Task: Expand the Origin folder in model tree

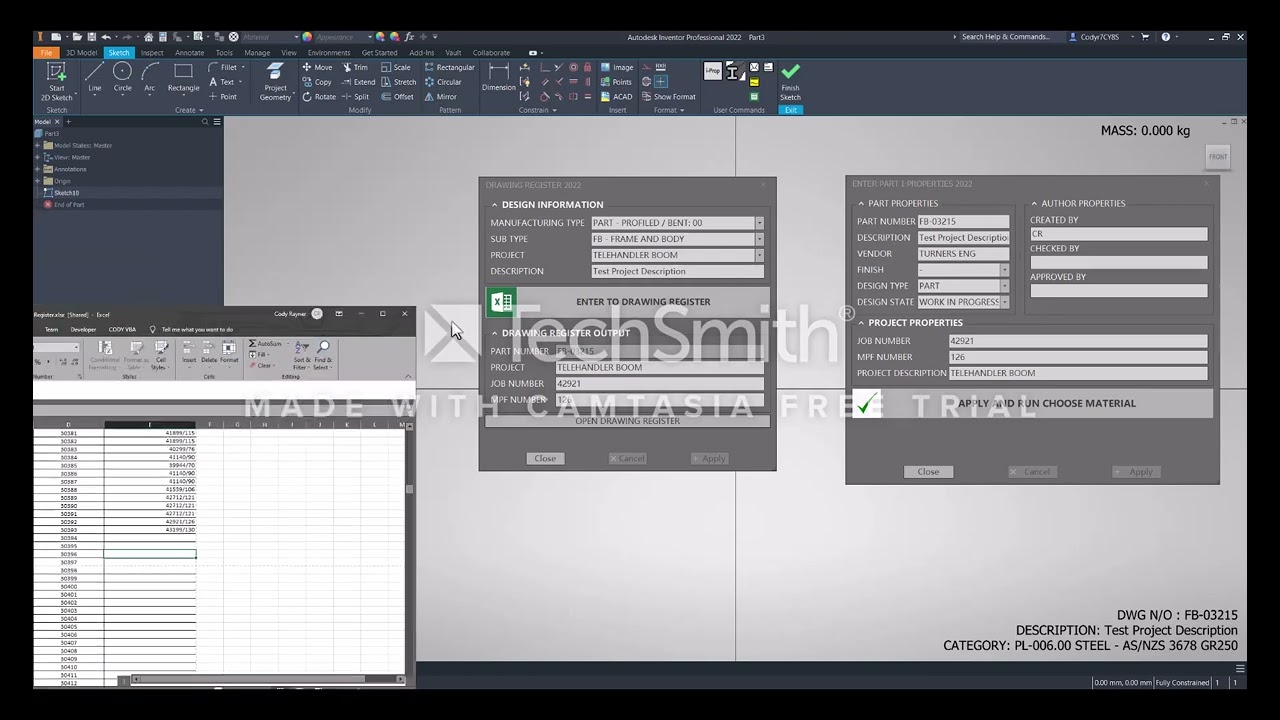Action: (38, 181)
